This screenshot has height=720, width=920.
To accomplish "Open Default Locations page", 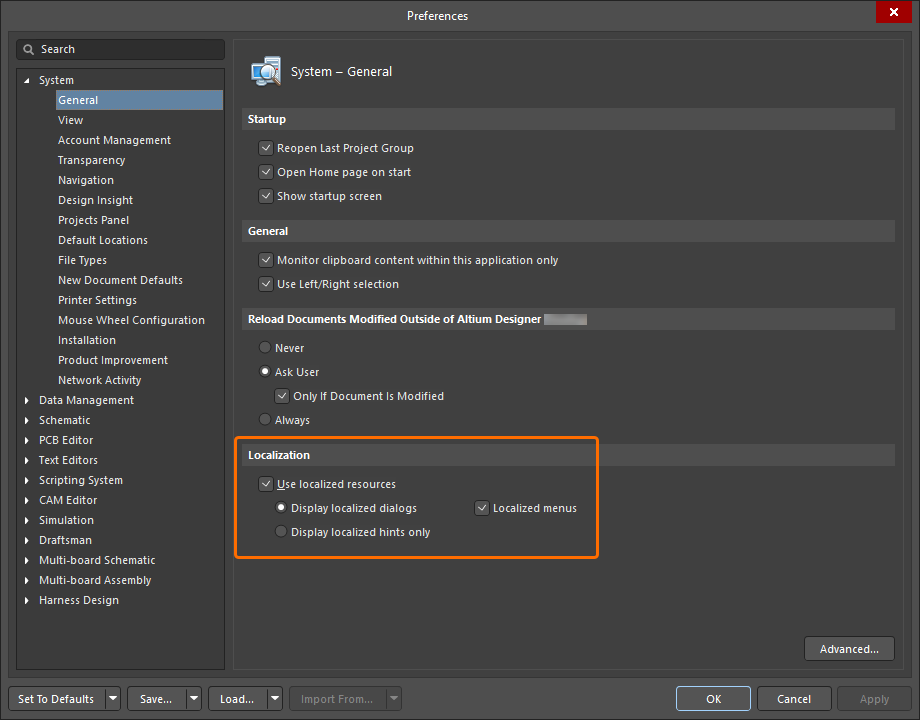I will pos(103,240).
